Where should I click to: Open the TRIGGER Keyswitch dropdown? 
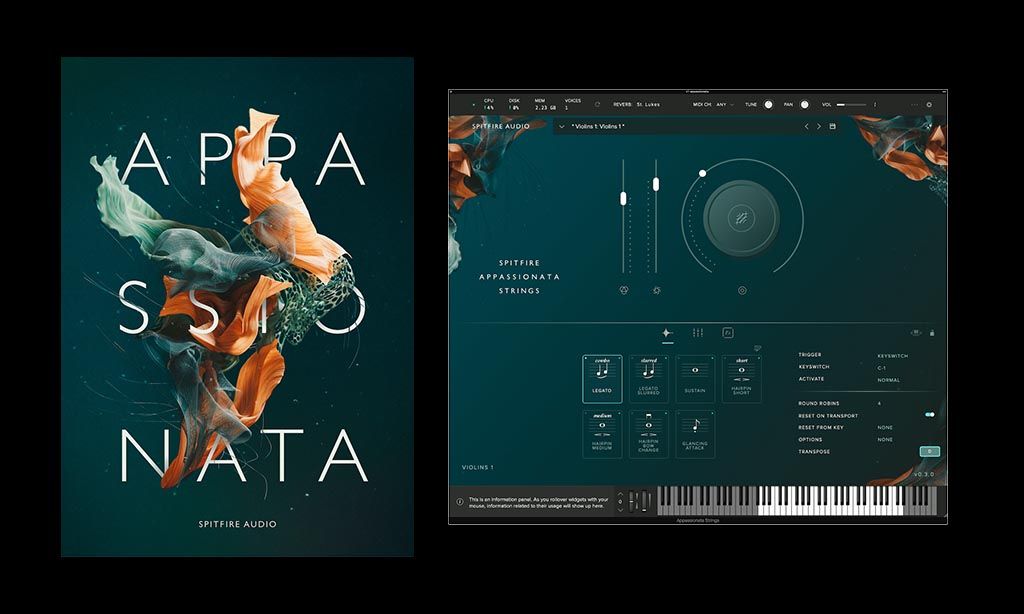click(x=893, y=356)
